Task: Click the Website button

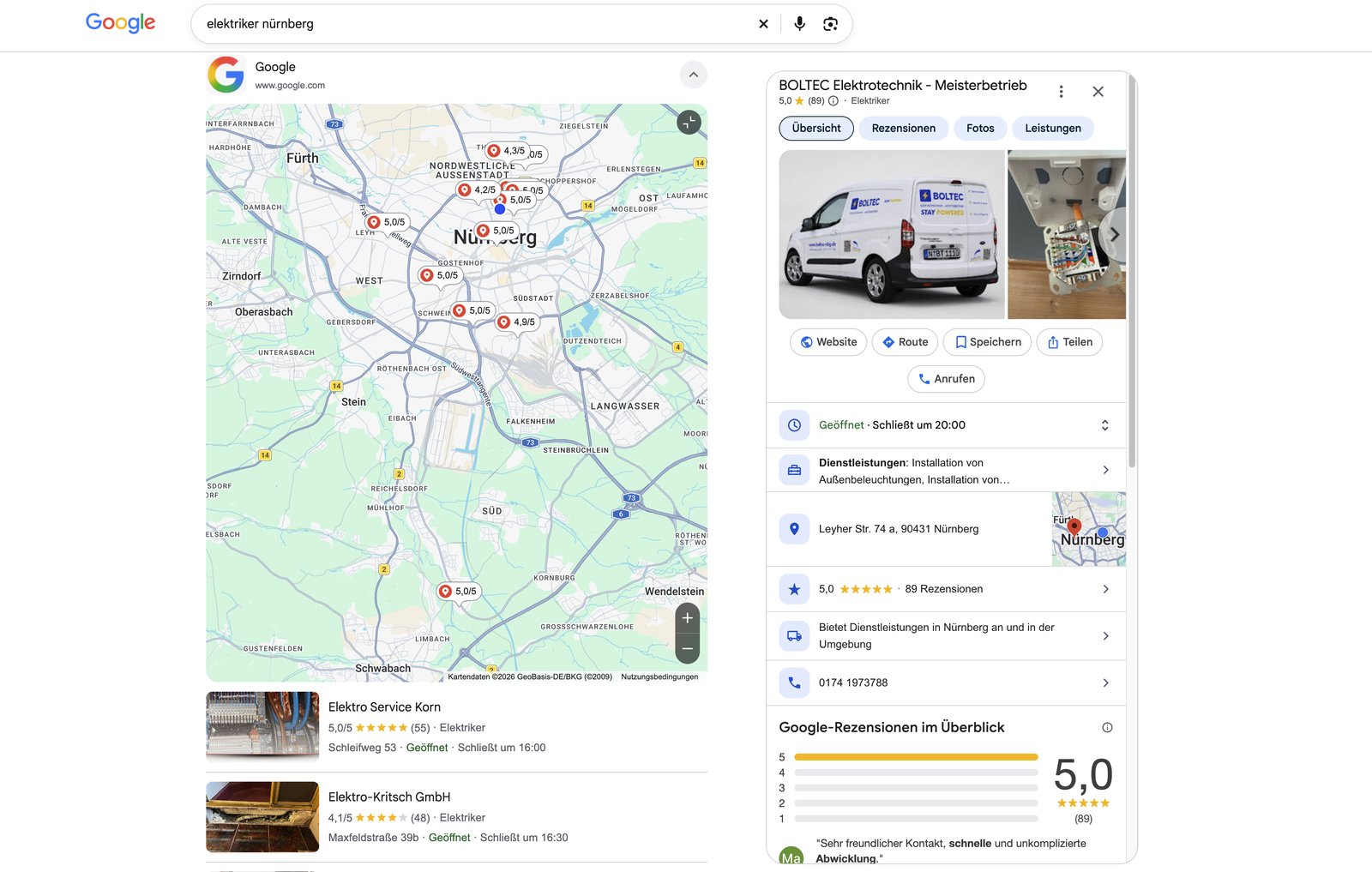Action: coord(828,342)
